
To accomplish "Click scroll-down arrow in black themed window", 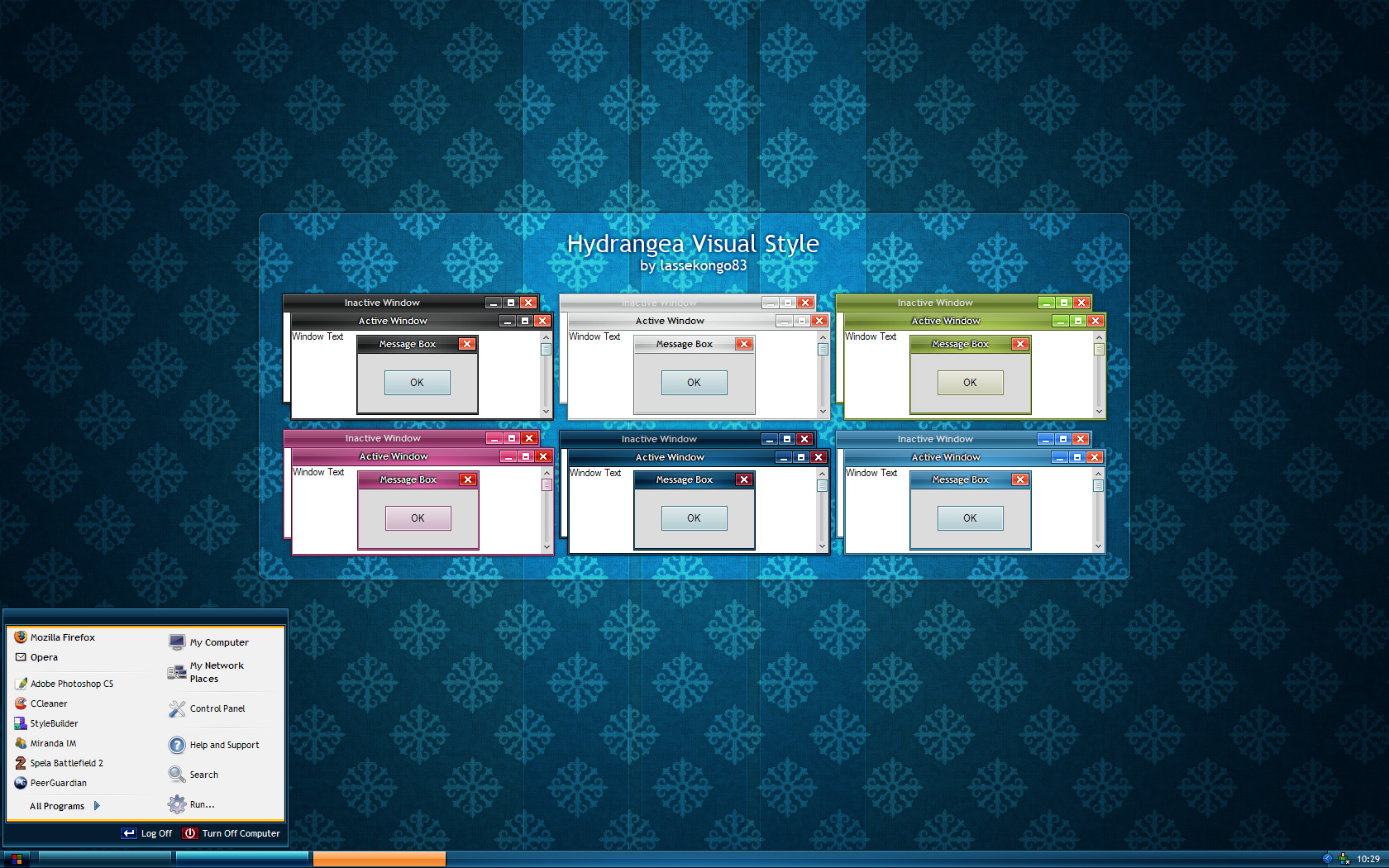I will 546,411.
